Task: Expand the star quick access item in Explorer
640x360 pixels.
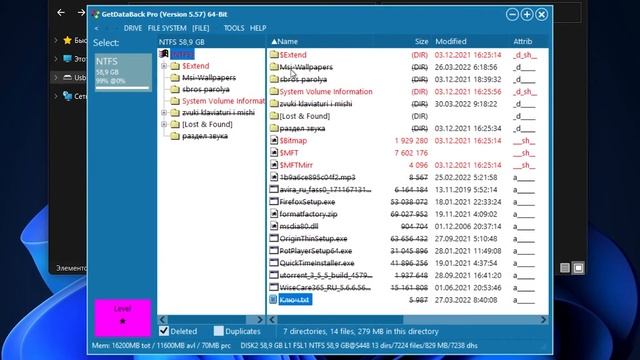Action: tap(56, 40)
